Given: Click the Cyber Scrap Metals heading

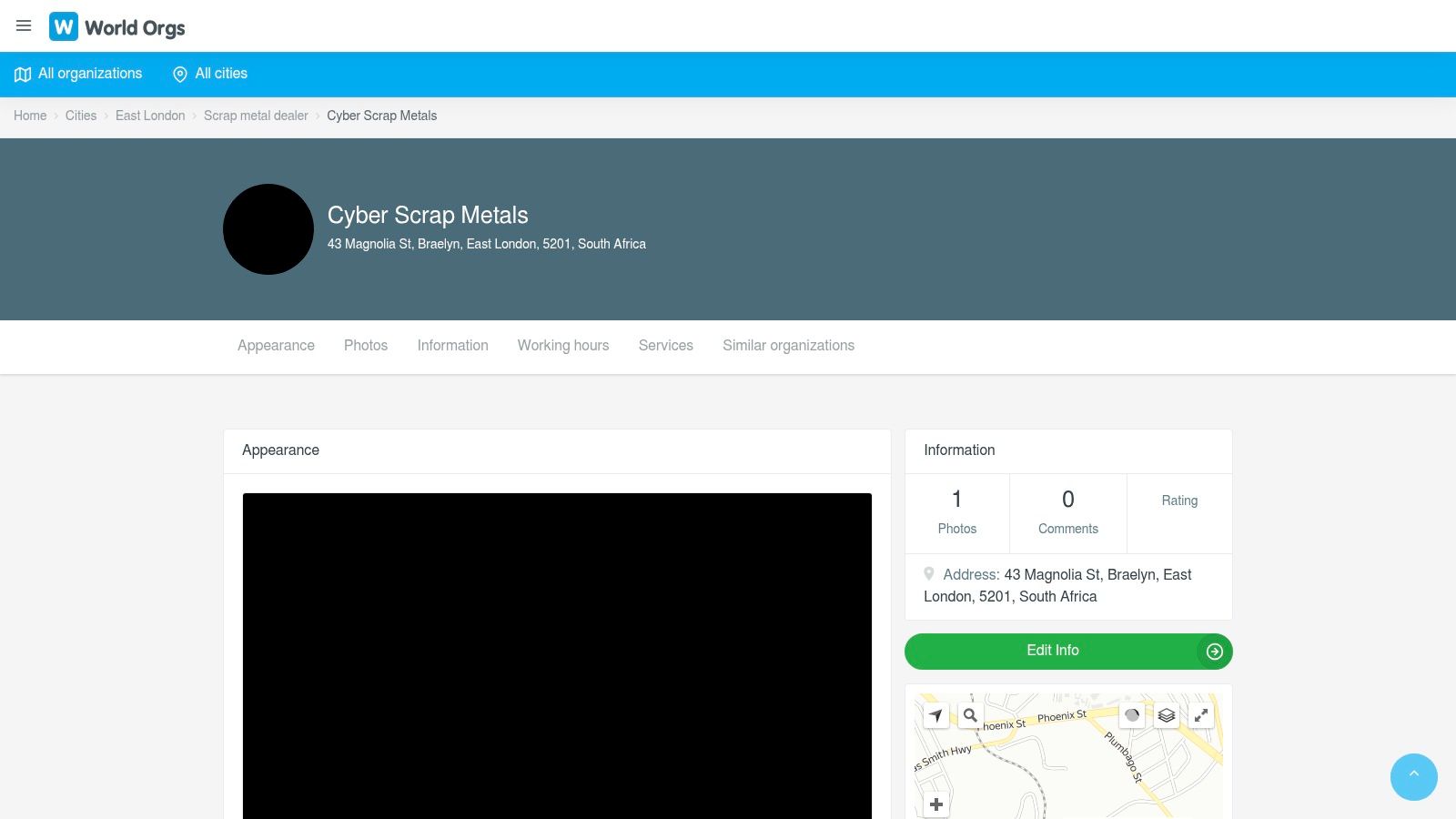Looking at the screenshot, I should (428, 215).
